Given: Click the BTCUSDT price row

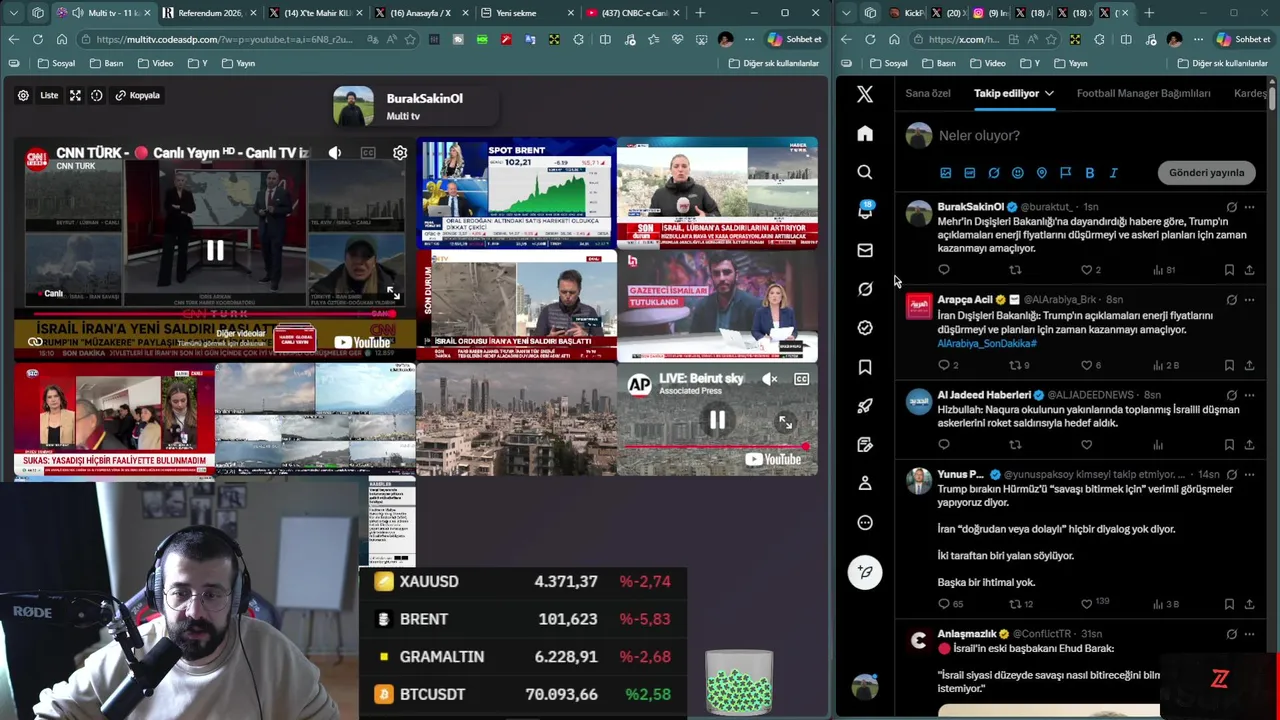Looking at the screenshot, I should click(x=523, y=694).
